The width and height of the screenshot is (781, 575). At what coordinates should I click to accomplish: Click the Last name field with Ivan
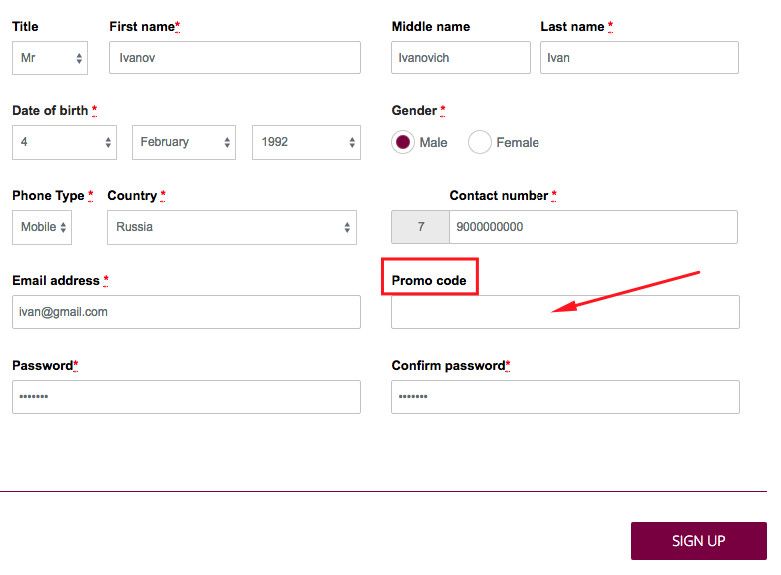pos(639,58)
